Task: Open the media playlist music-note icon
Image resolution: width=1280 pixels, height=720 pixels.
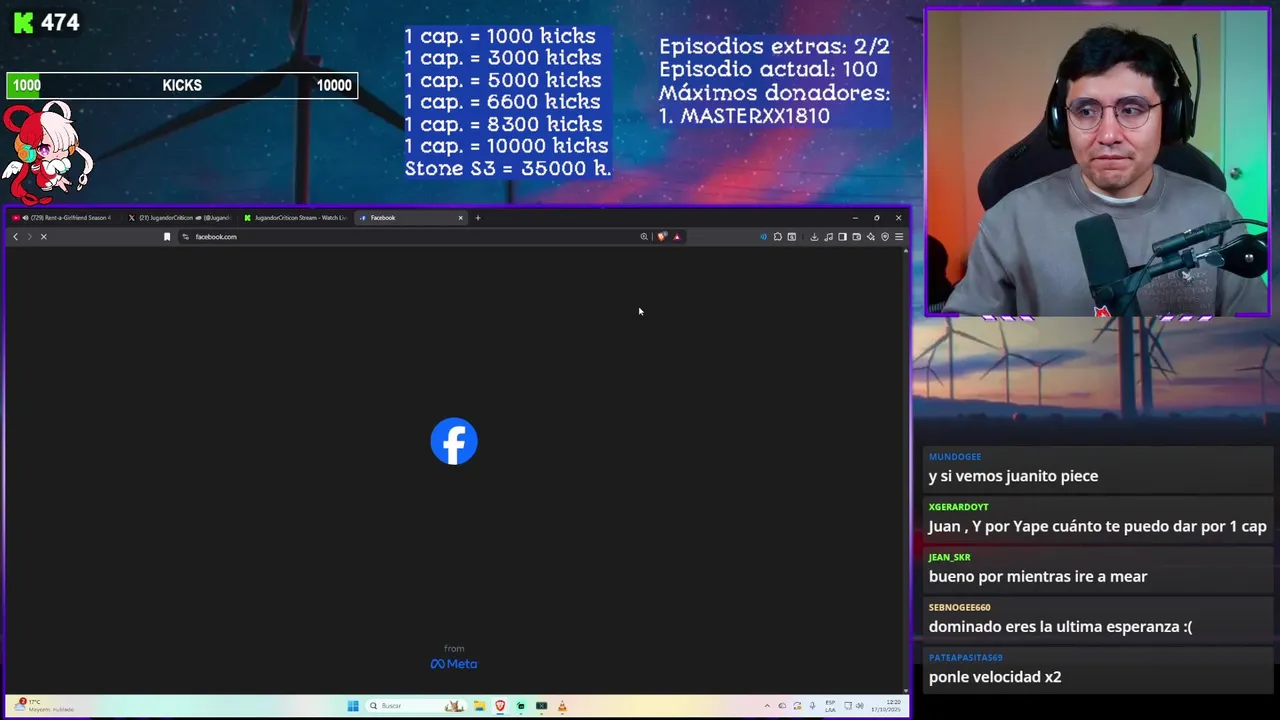Action: pyautogui.click(x=828, y=237)
